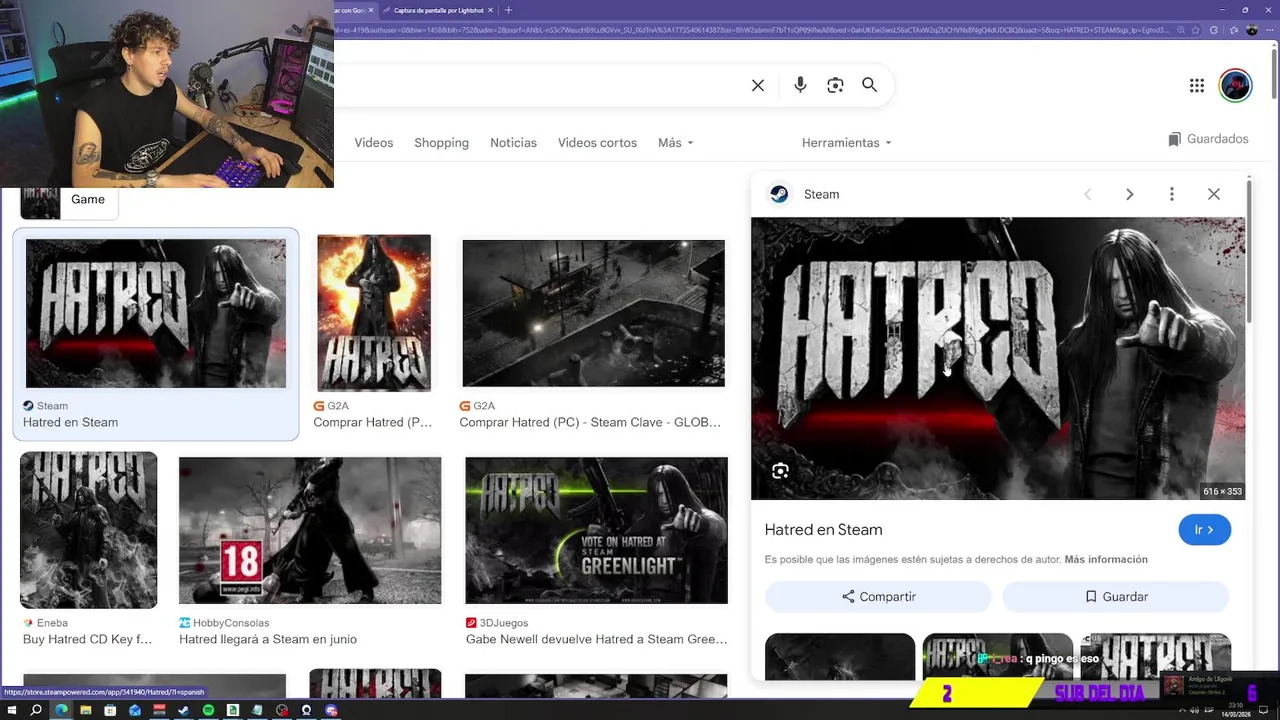Switch to the Noticias tab
Viewport: 1280px width, 720px height.
click(x=513, y=143)
